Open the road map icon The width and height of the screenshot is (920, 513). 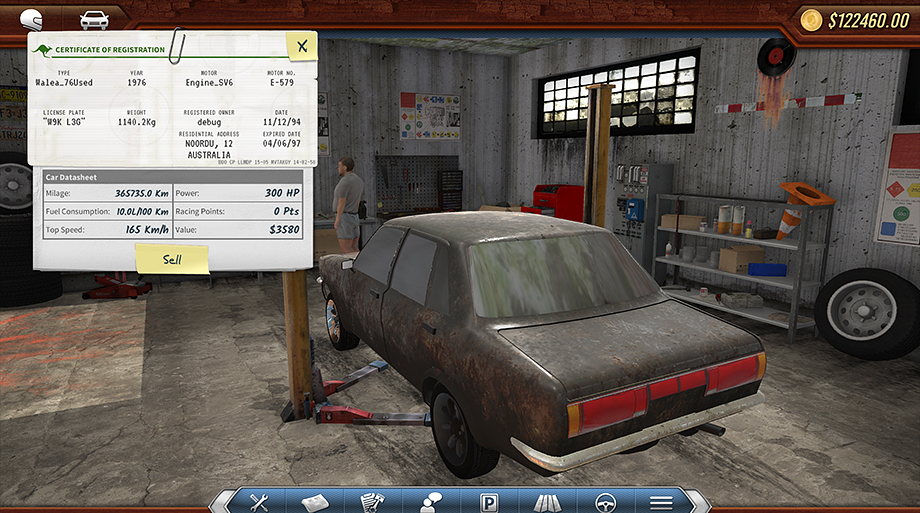click(x=547, y=502)
